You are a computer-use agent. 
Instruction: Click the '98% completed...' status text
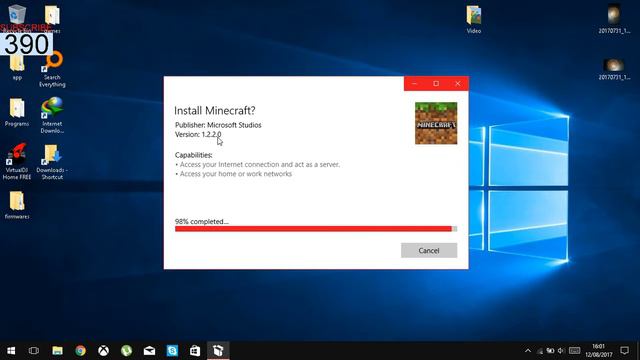[202, 221]
